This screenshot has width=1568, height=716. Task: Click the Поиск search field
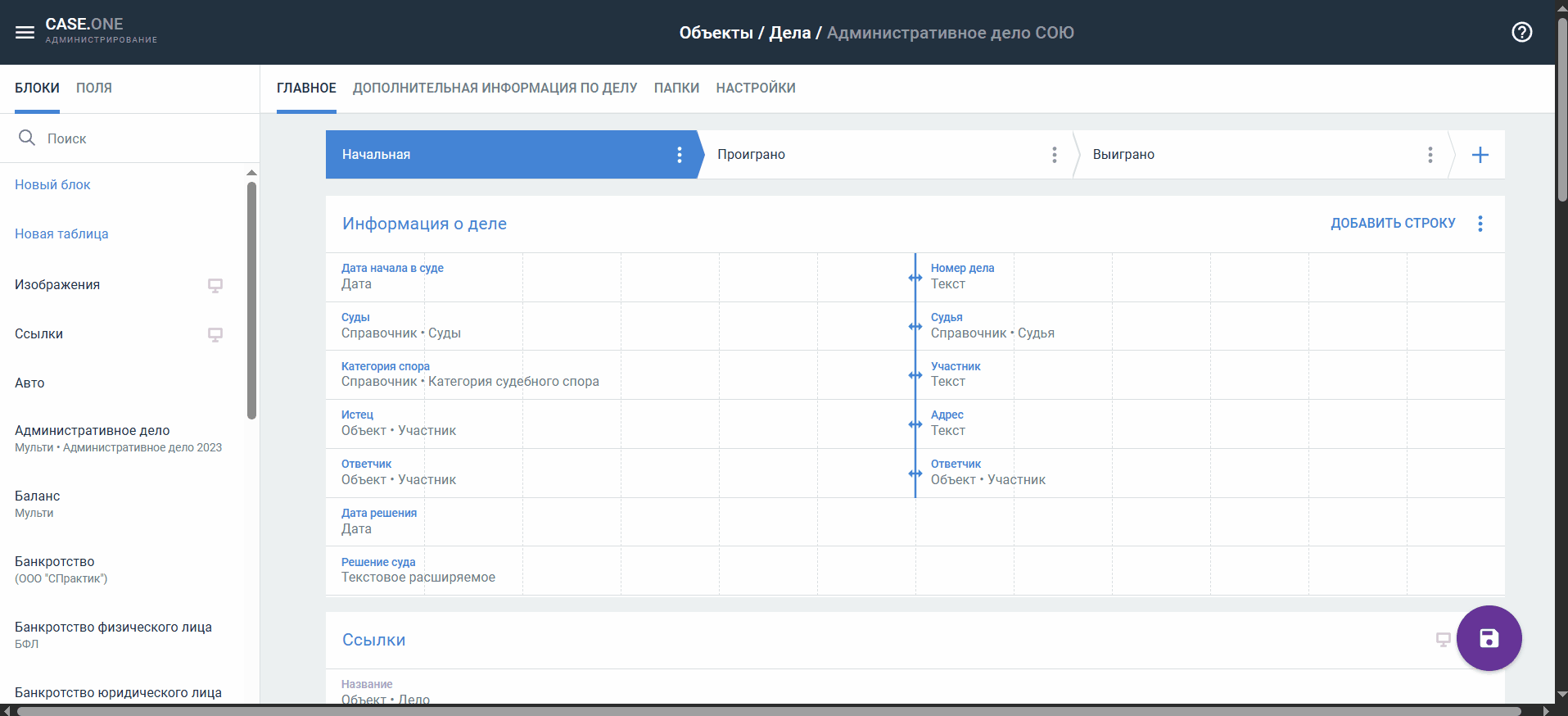pyautogui.click(x=139, y=138)
